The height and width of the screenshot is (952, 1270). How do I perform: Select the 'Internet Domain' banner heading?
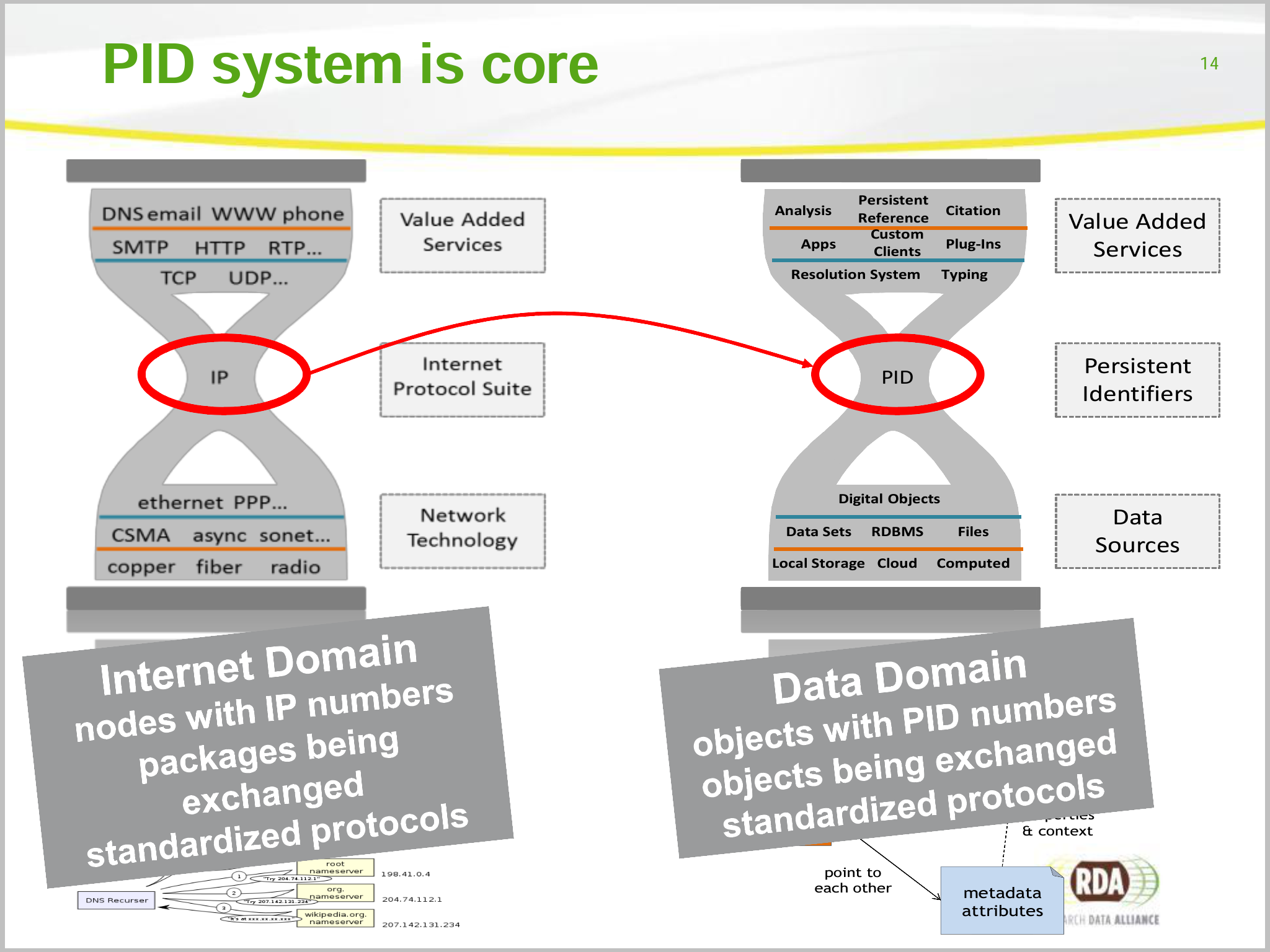(259, 666)
